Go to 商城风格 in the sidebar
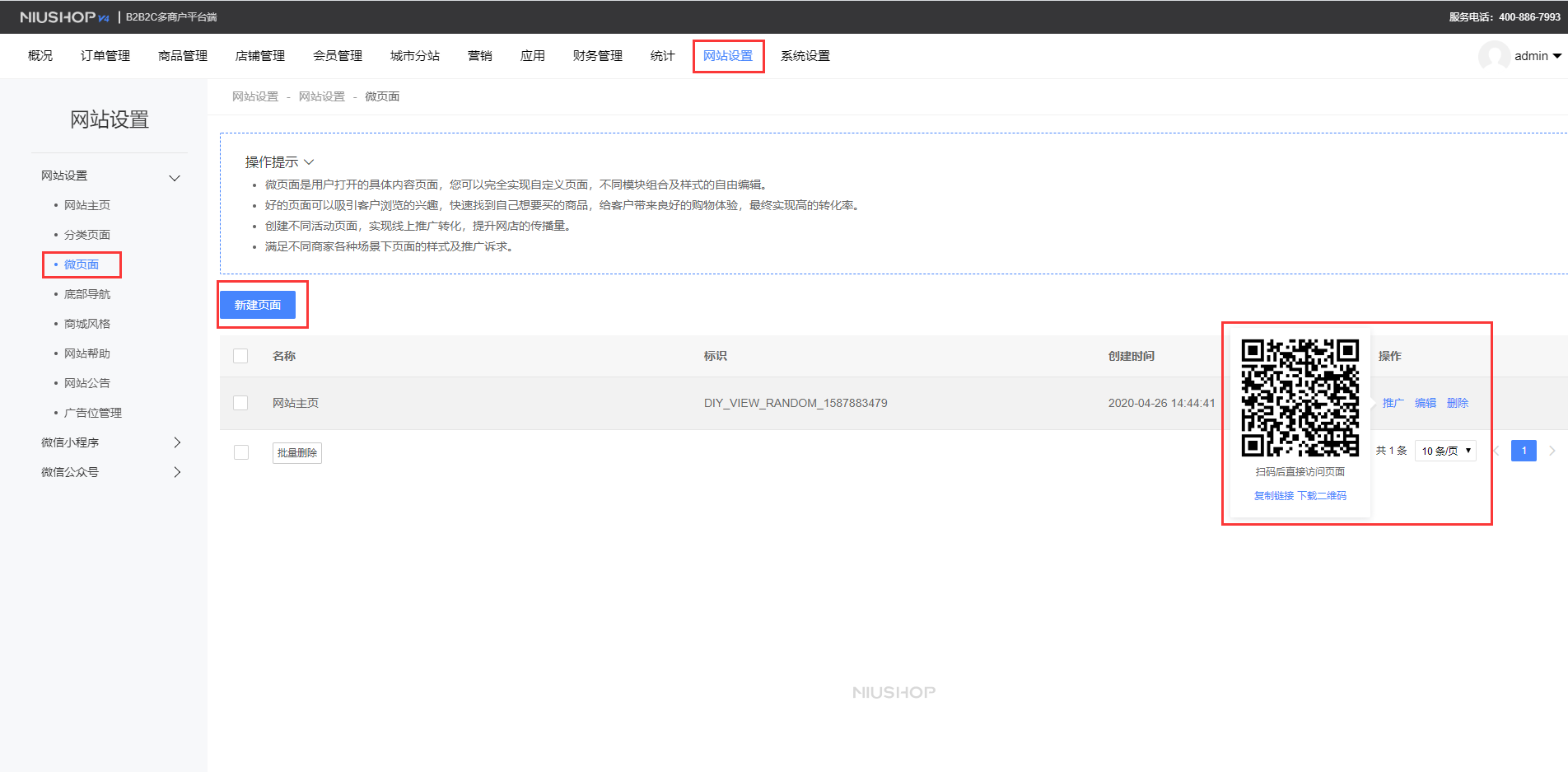Image resolution: width=1568 pixels, height=772 pixels. (87, 324)
